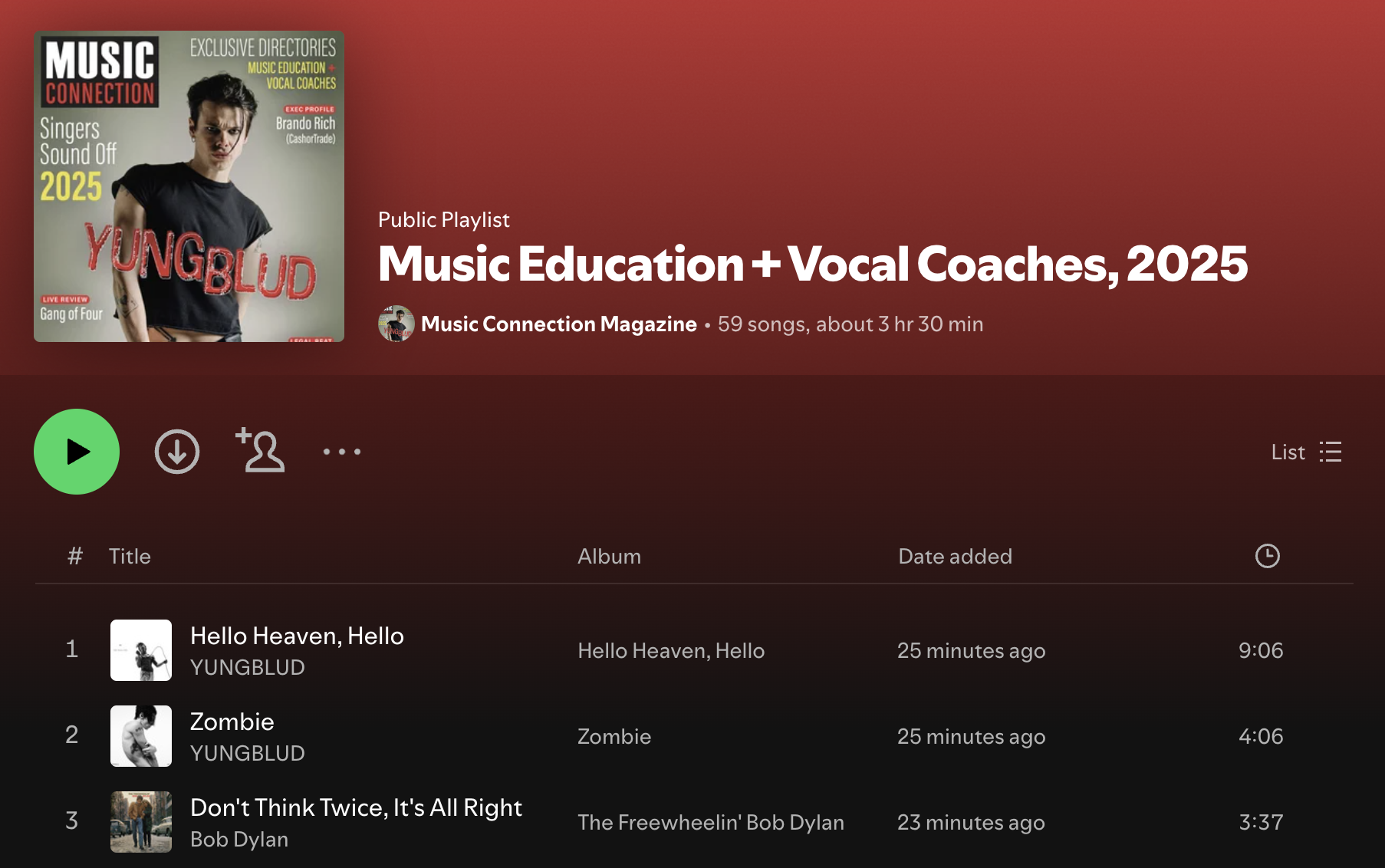This screenshot has width=1385, height=868.
Task: Open the three-dot more options menu
Action: 342,452
